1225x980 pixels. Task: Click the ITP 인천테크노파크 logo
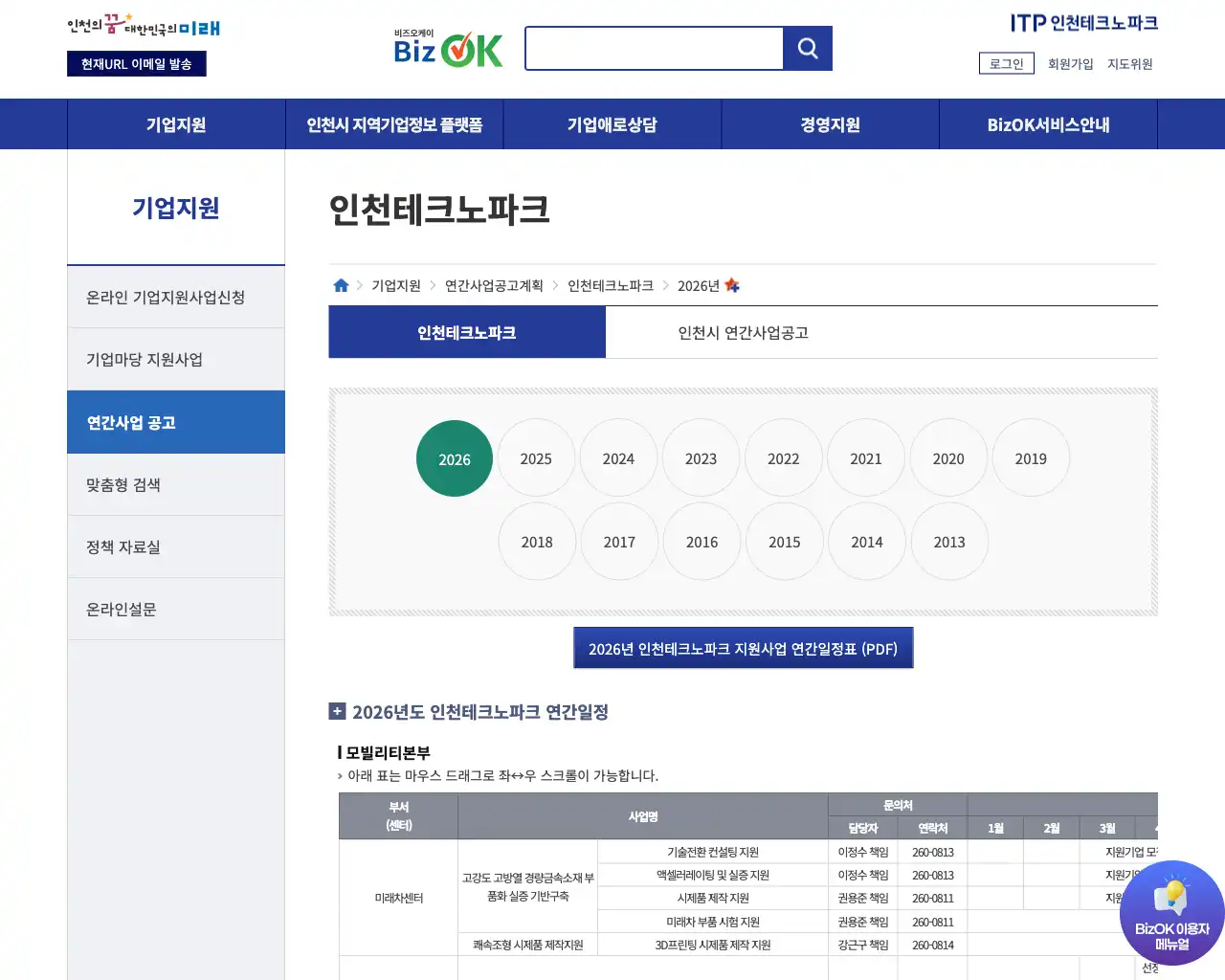1083,22
